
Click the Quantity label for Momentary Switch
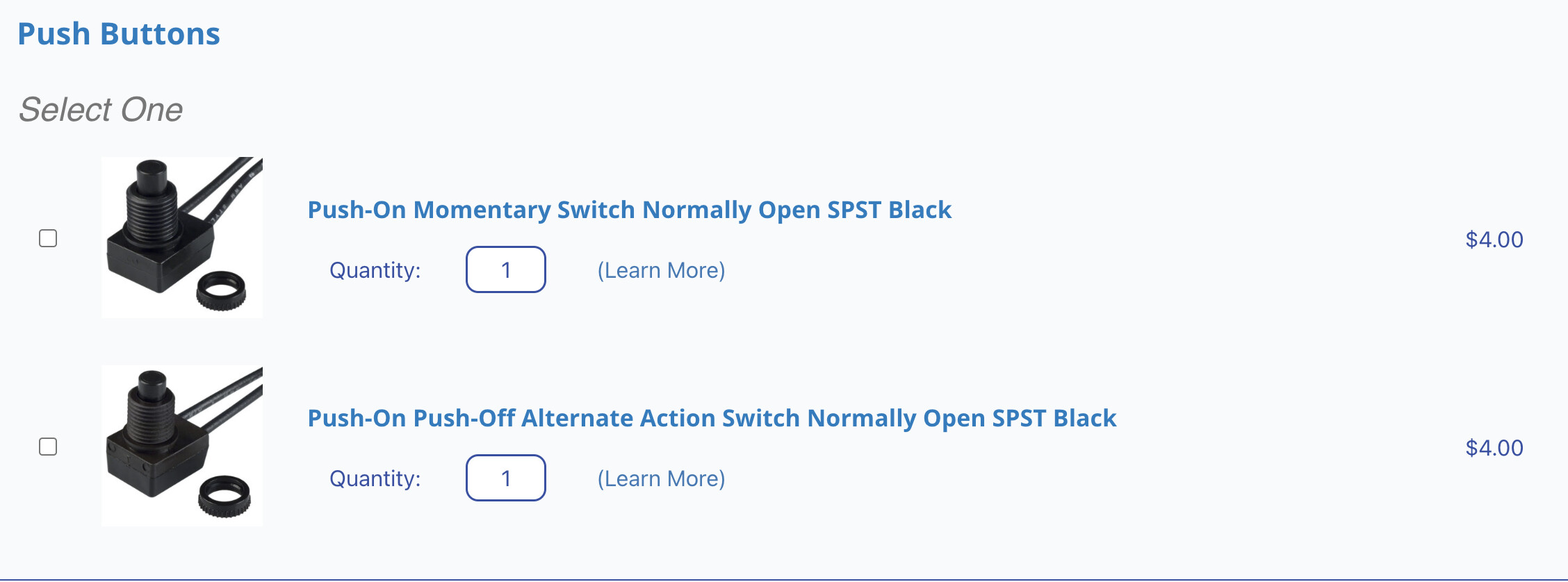(x=375, y=270)
